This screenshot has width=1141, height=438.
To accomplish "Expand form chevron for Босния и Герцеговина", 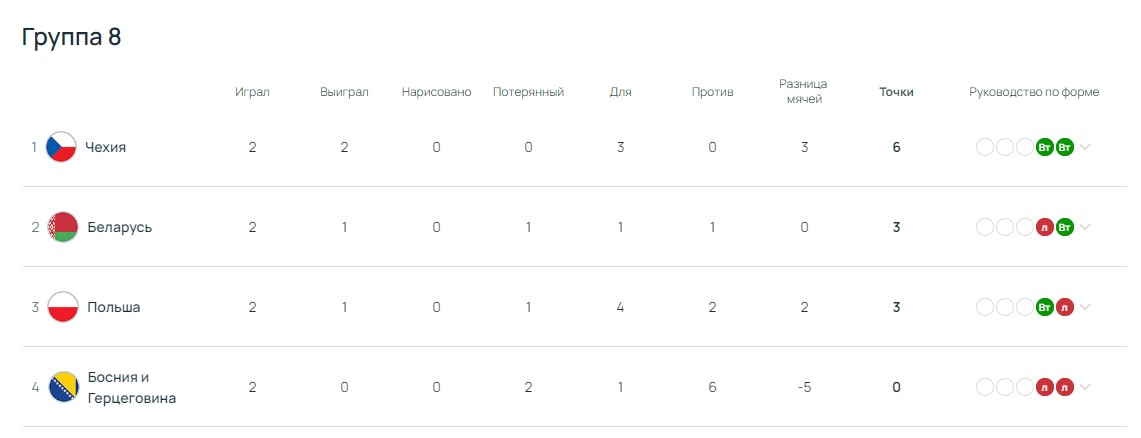I will click(x=1085, y=387).
